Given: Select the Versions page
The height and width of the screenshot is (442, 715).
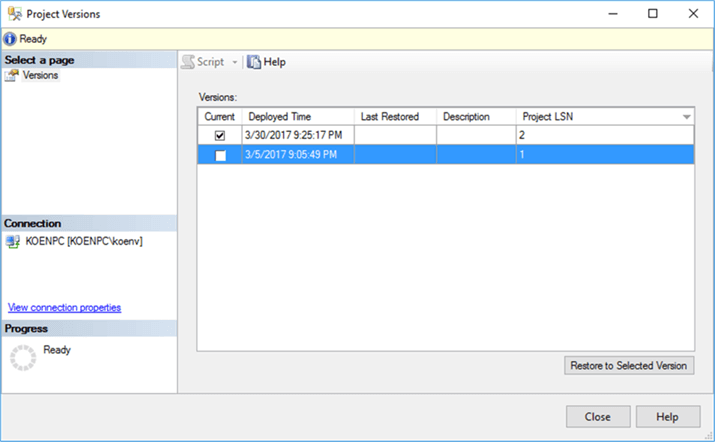Looking at the screenshot, I should 40,75.
